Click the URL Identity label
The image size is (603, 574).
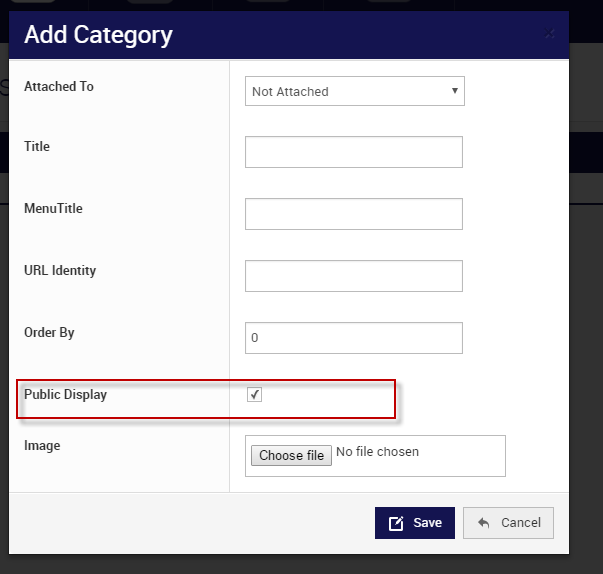point(60,271)
